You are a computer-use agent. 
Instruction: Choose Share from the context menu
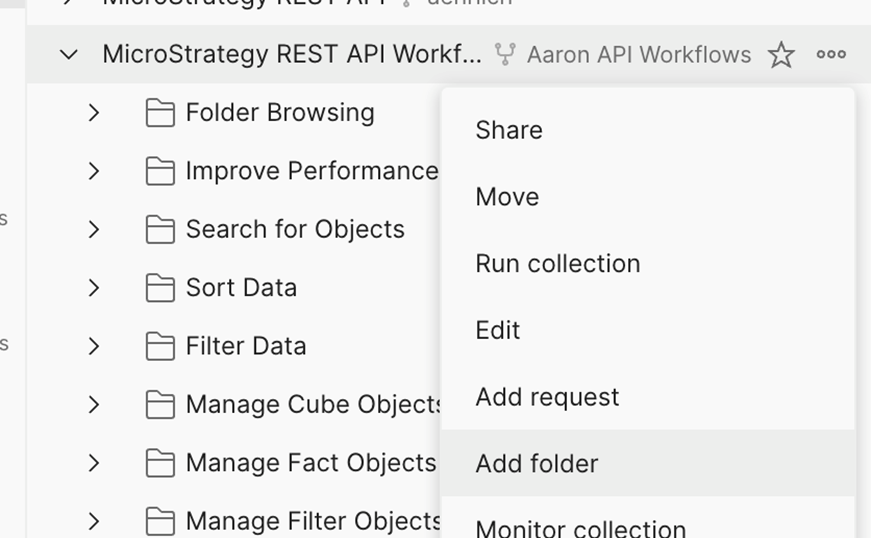pos(509,130)
